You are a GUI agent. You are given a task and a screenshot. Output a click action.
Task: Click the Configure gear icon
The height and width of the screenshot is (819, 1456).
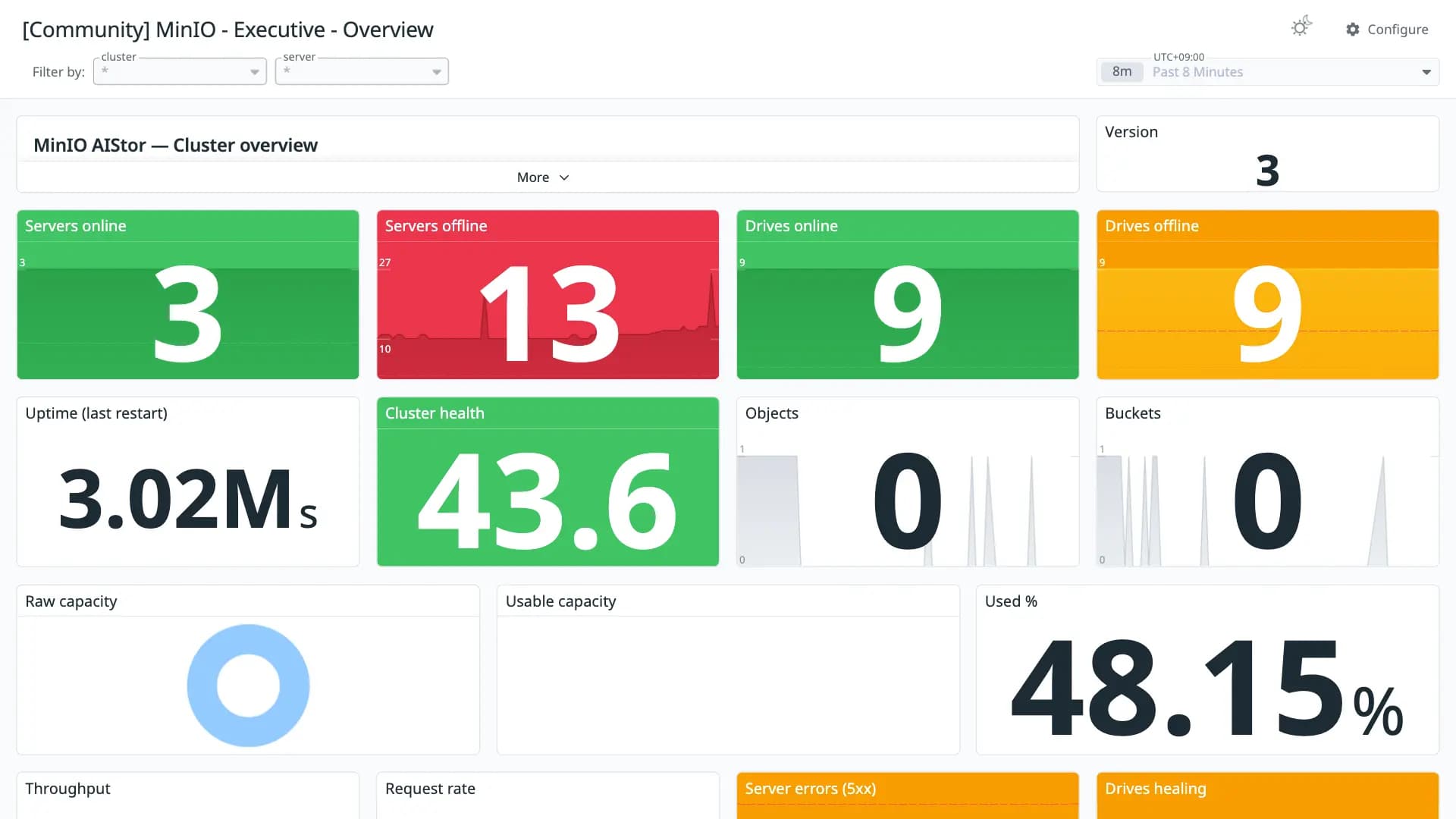coord(1352,30)
